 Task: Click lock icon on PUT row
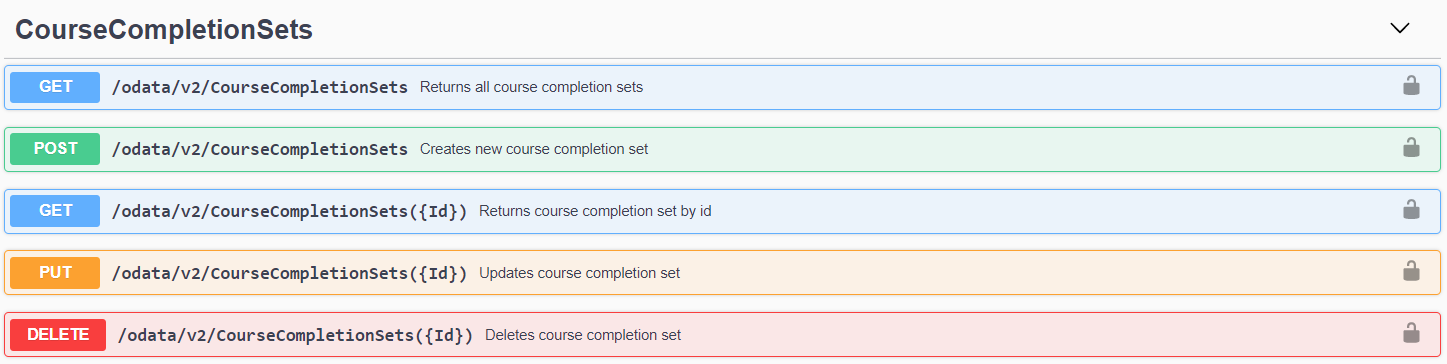point(1411,272)
